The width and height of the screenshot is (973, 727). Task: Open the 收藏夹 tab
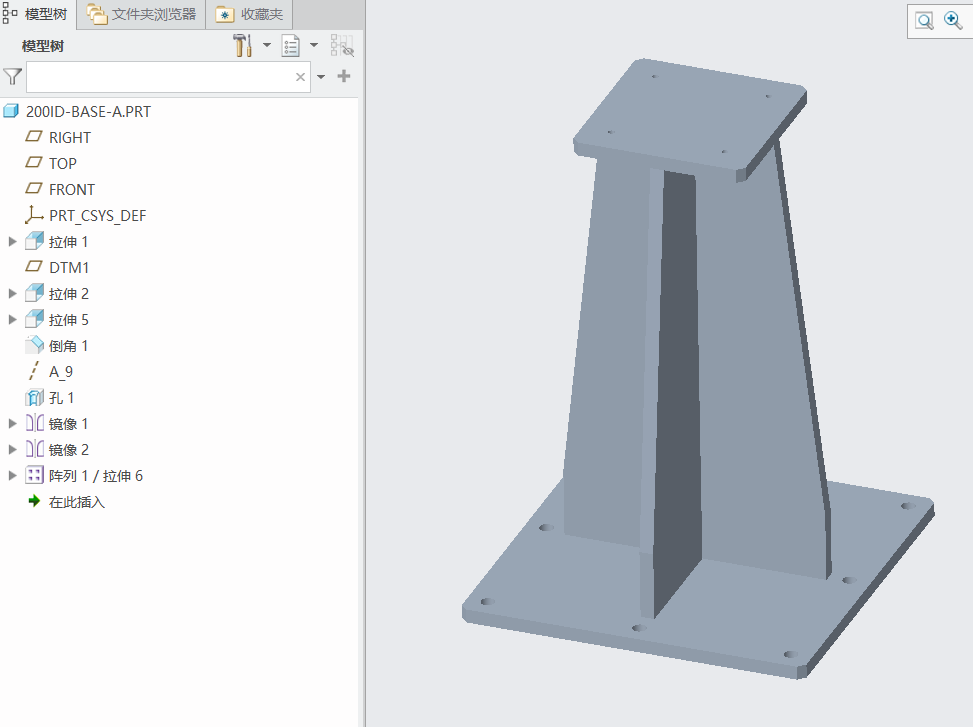249,14
